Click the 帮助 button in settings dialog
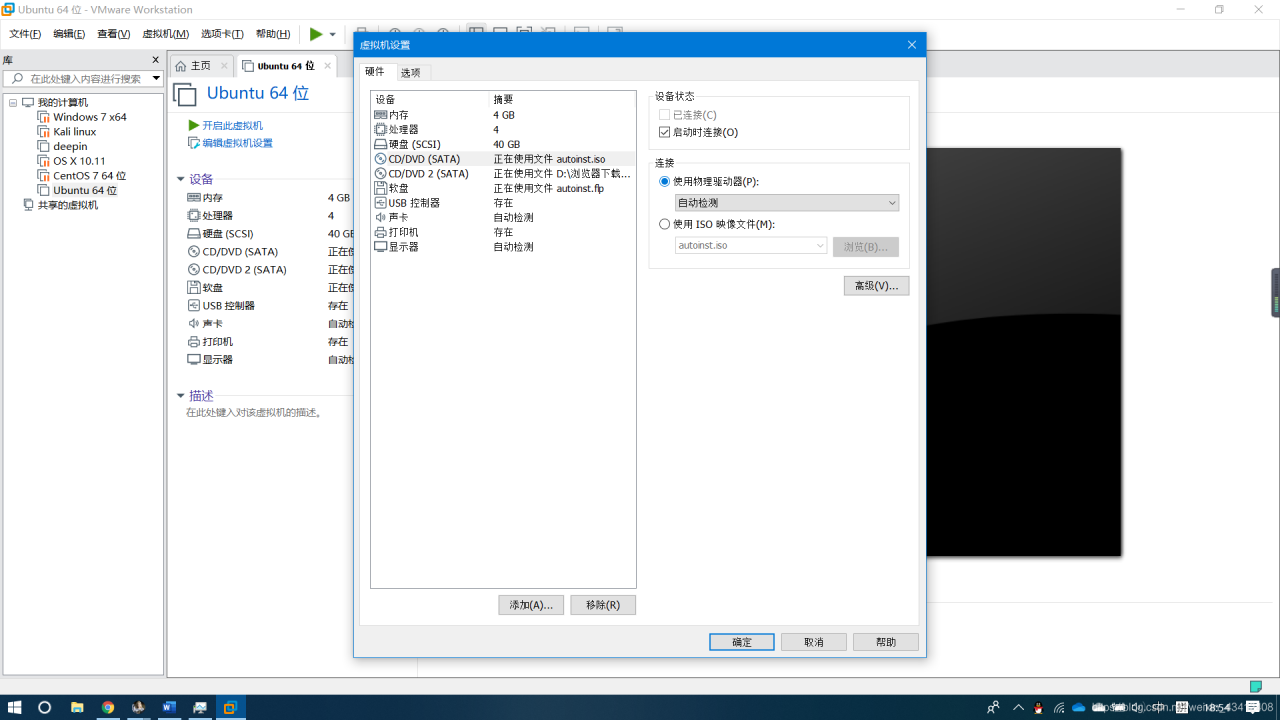 886,642
